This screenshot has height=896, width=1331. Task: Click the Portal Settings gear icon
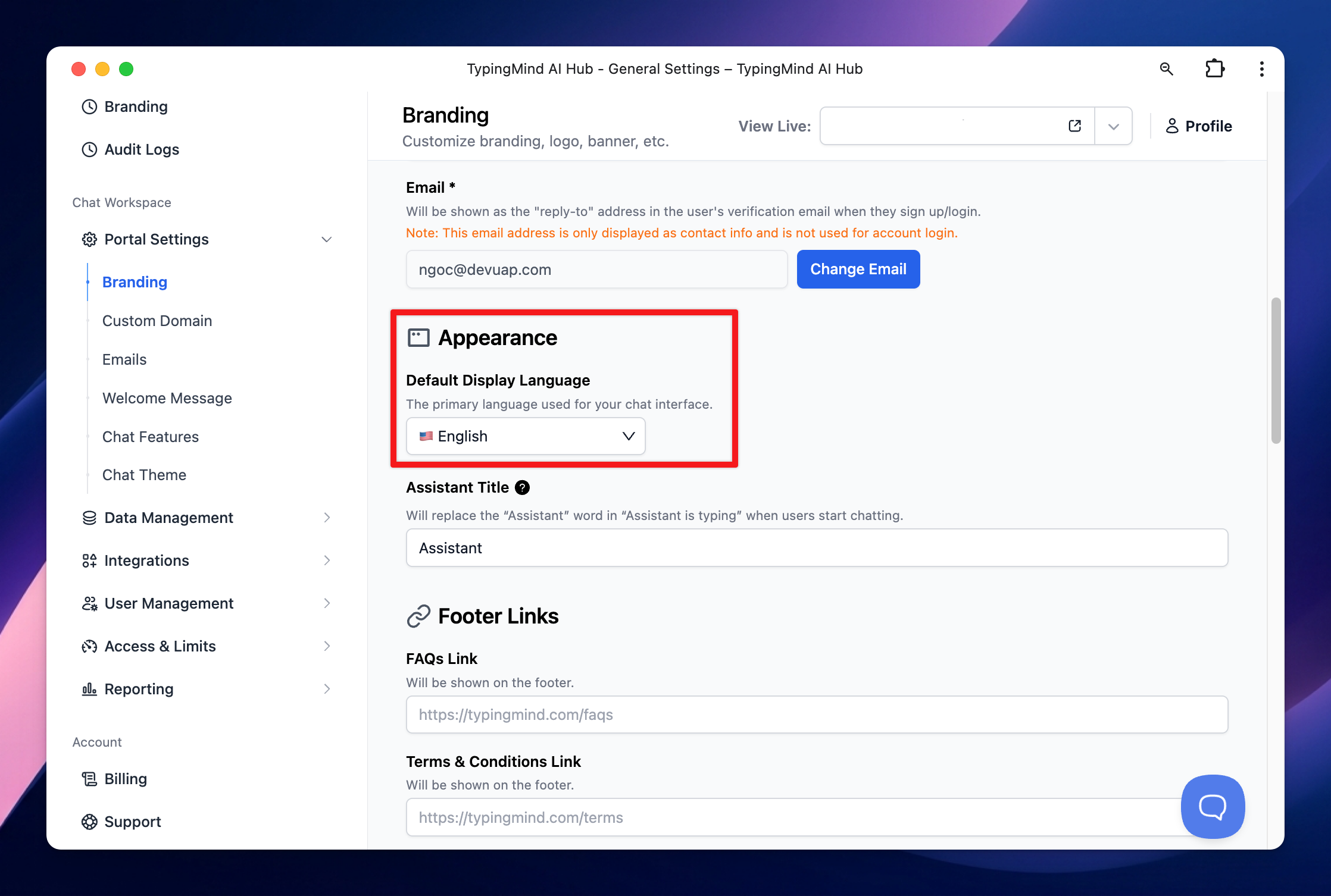coord(89,239)
